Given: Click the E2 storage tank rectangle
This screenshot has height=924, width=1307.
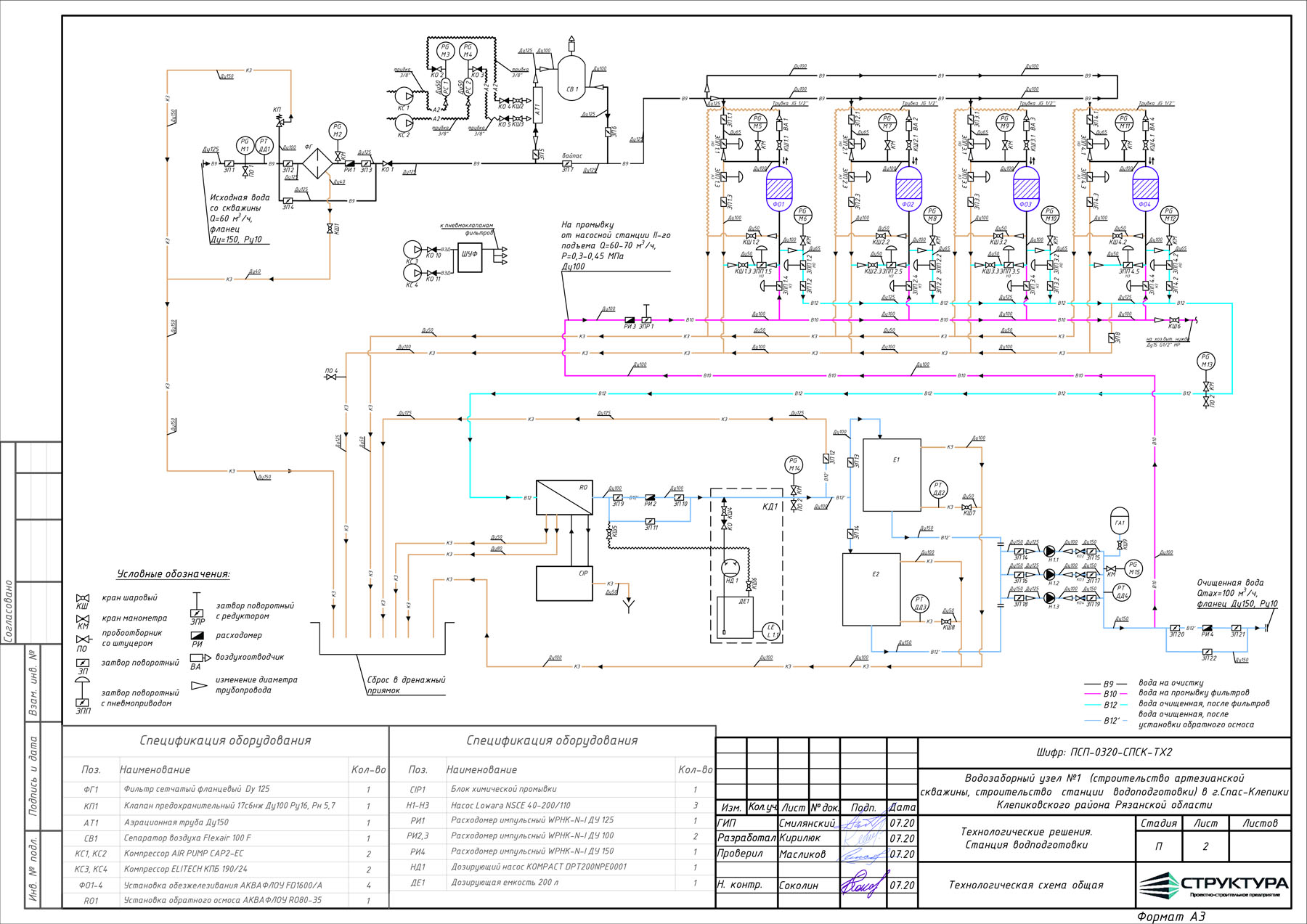Looking at the screenshot, I should pyautogui.click(x=871, y=589).
